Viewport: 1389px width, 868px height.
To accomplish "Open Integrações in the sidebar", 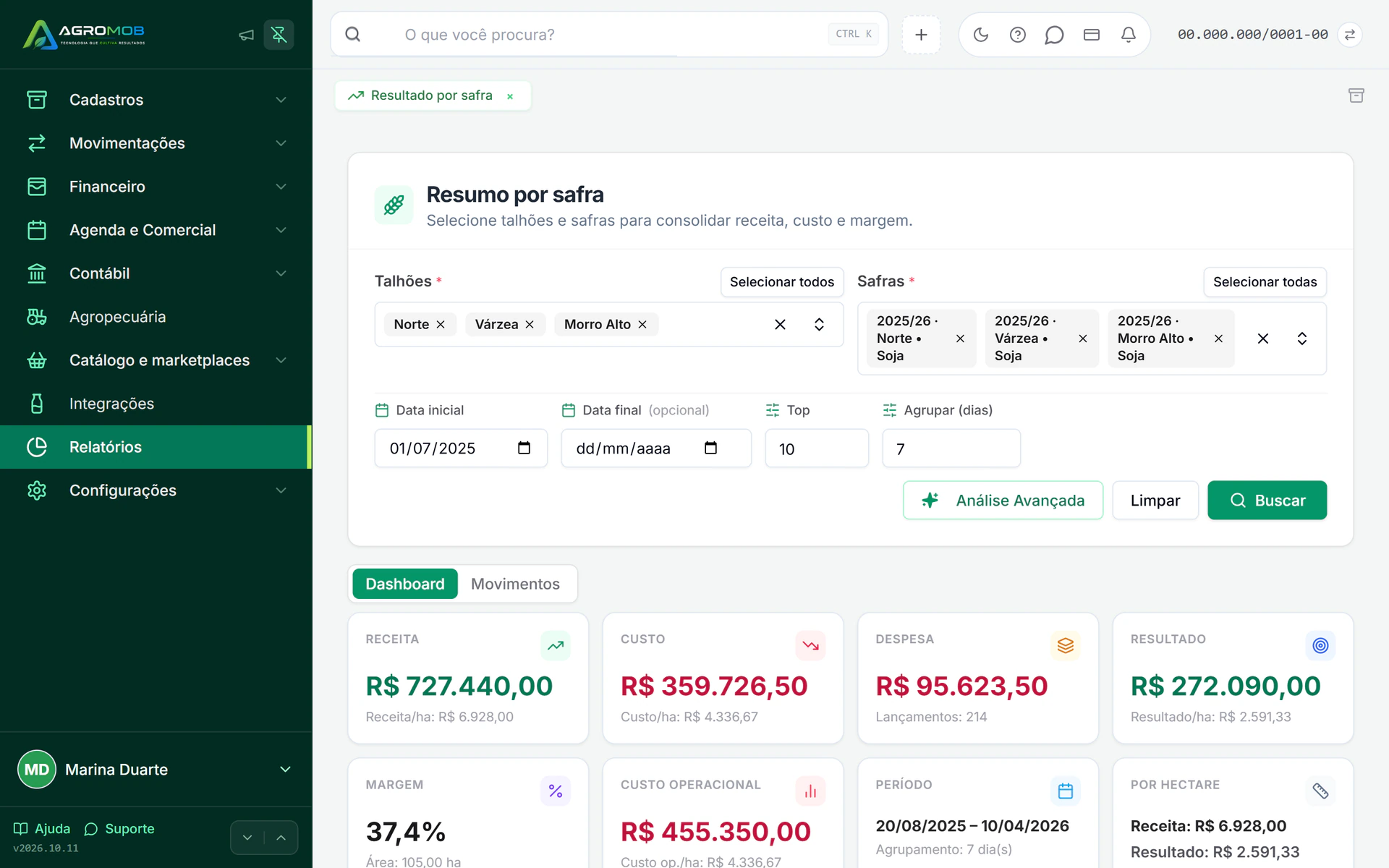I will (x=156, y=404).
